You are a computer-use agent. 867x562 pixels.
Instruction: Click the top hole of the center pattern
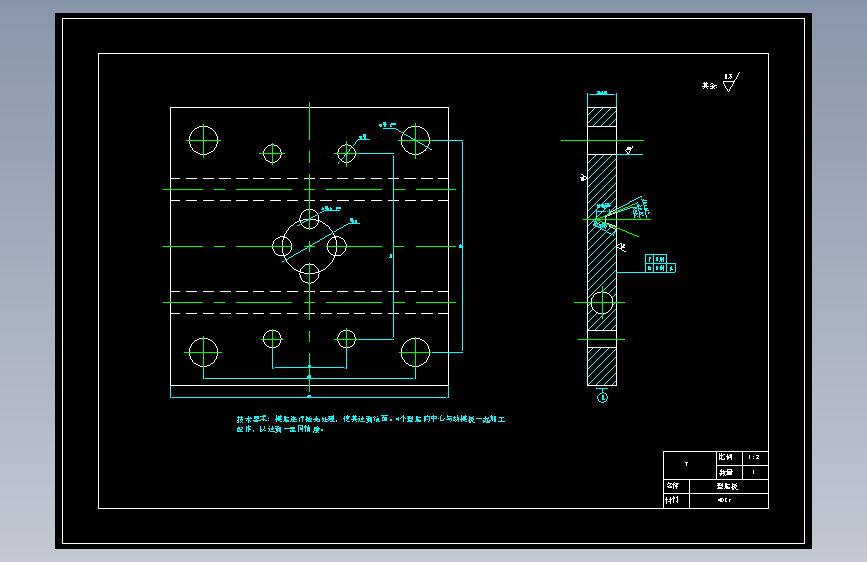309,219
